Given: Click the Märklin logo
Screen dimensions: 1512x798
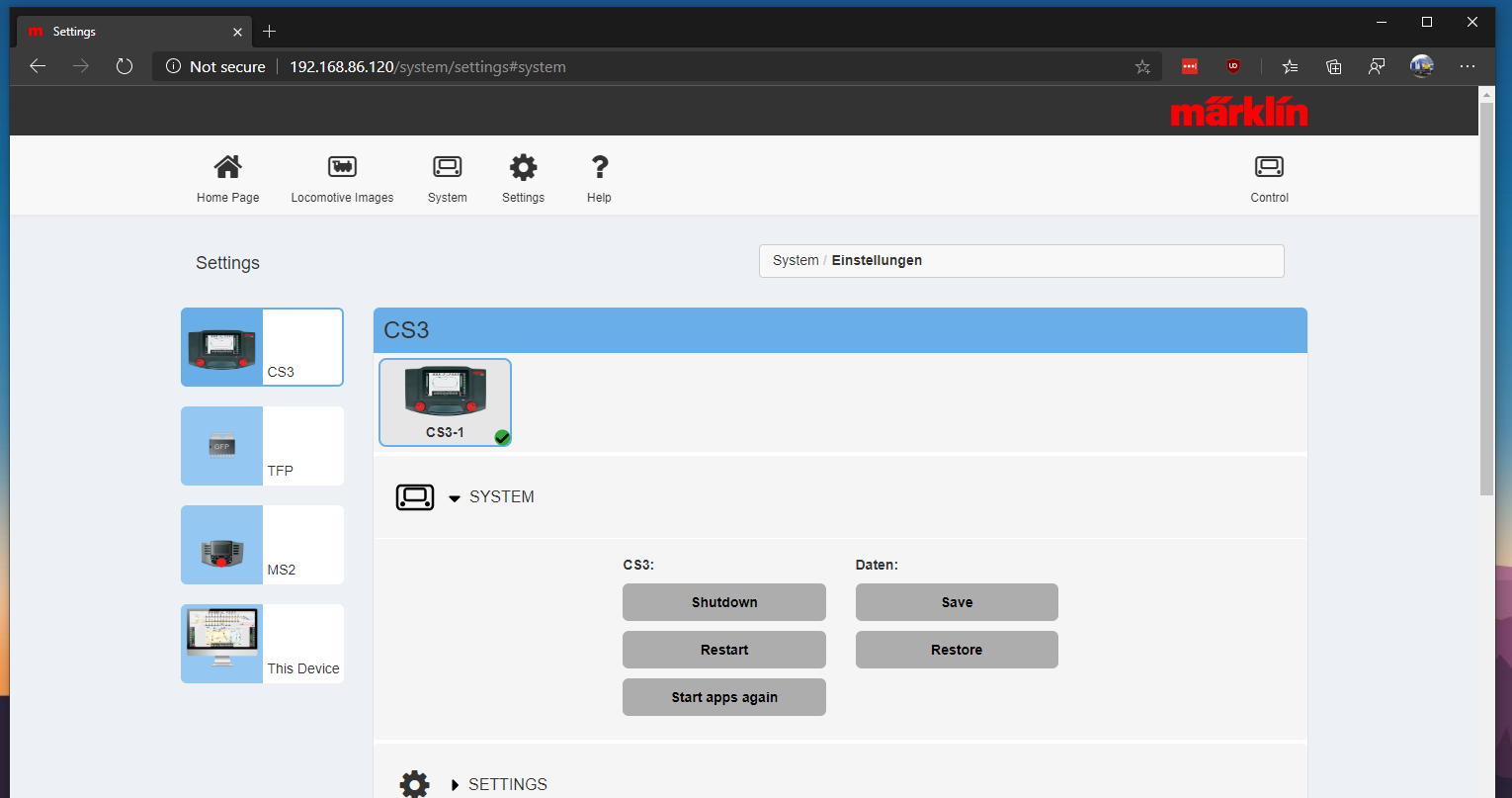Looking at the screenshot, I should point(1239,112).
